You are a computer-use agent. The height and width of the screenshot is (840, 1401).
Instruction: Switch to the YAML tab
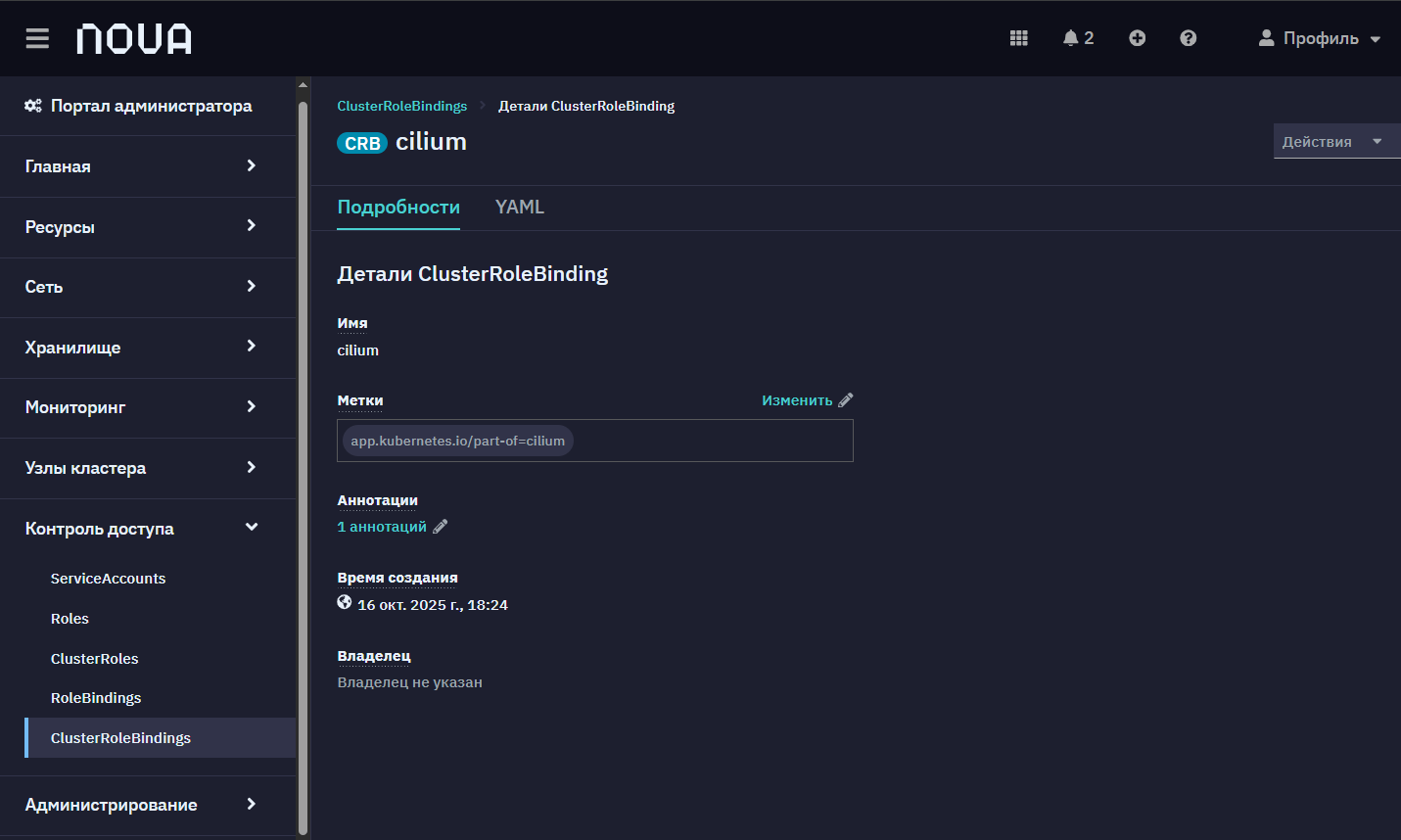520,207
